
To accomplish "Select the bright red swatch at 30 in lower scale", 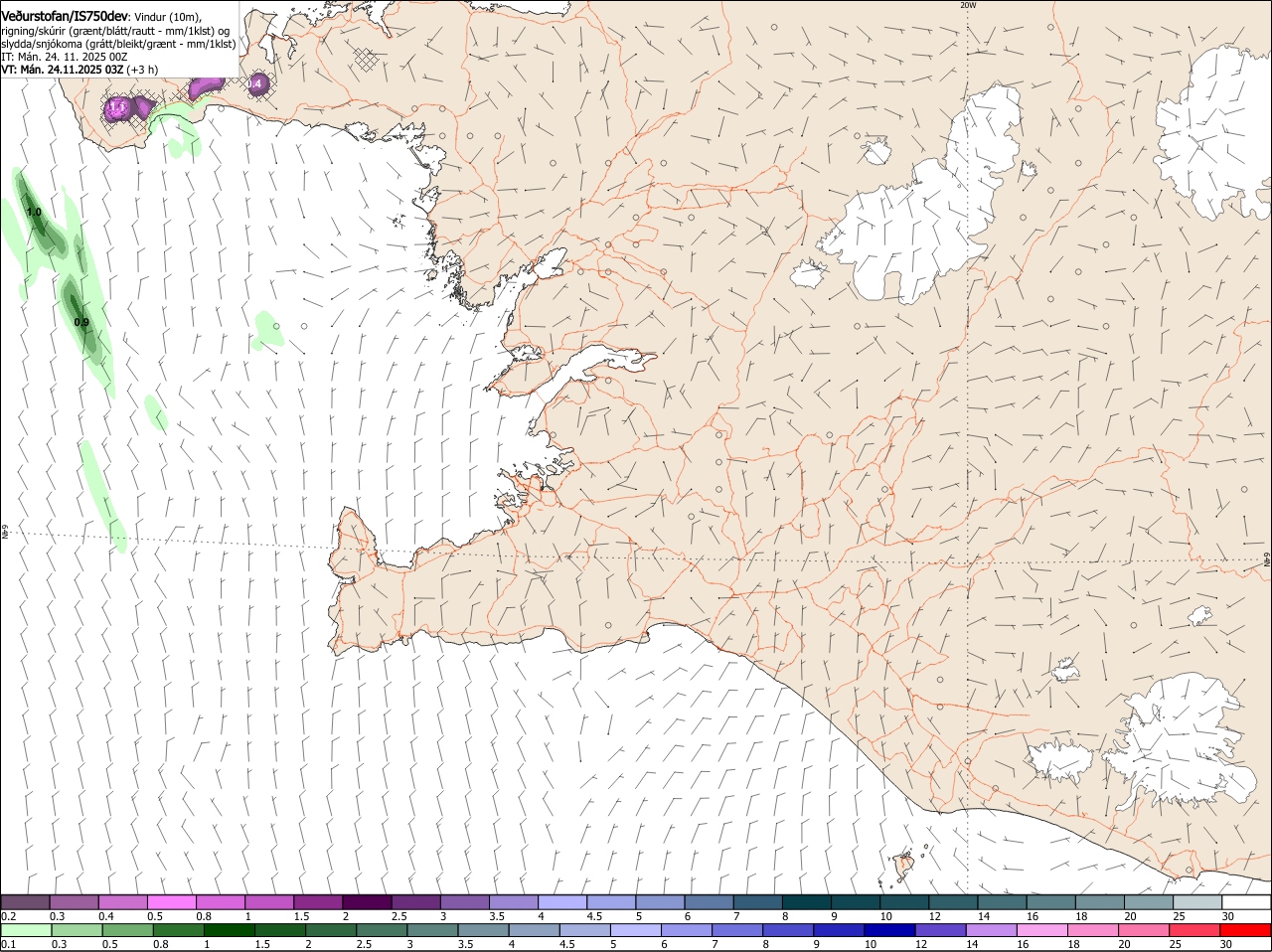I will (x=1245, y=930).
